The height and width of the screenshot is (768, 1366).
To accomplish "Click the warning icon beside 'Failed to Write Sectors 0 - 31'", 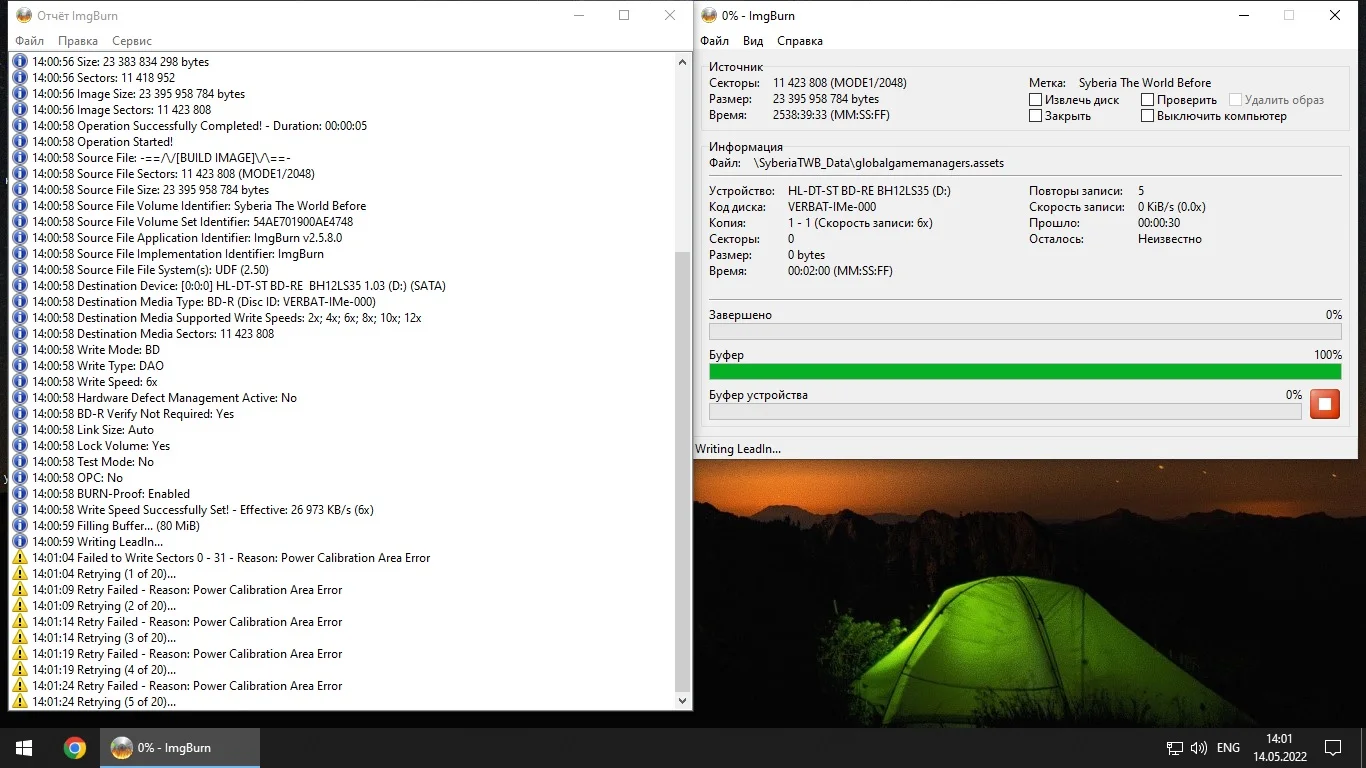I will [20, 558].
